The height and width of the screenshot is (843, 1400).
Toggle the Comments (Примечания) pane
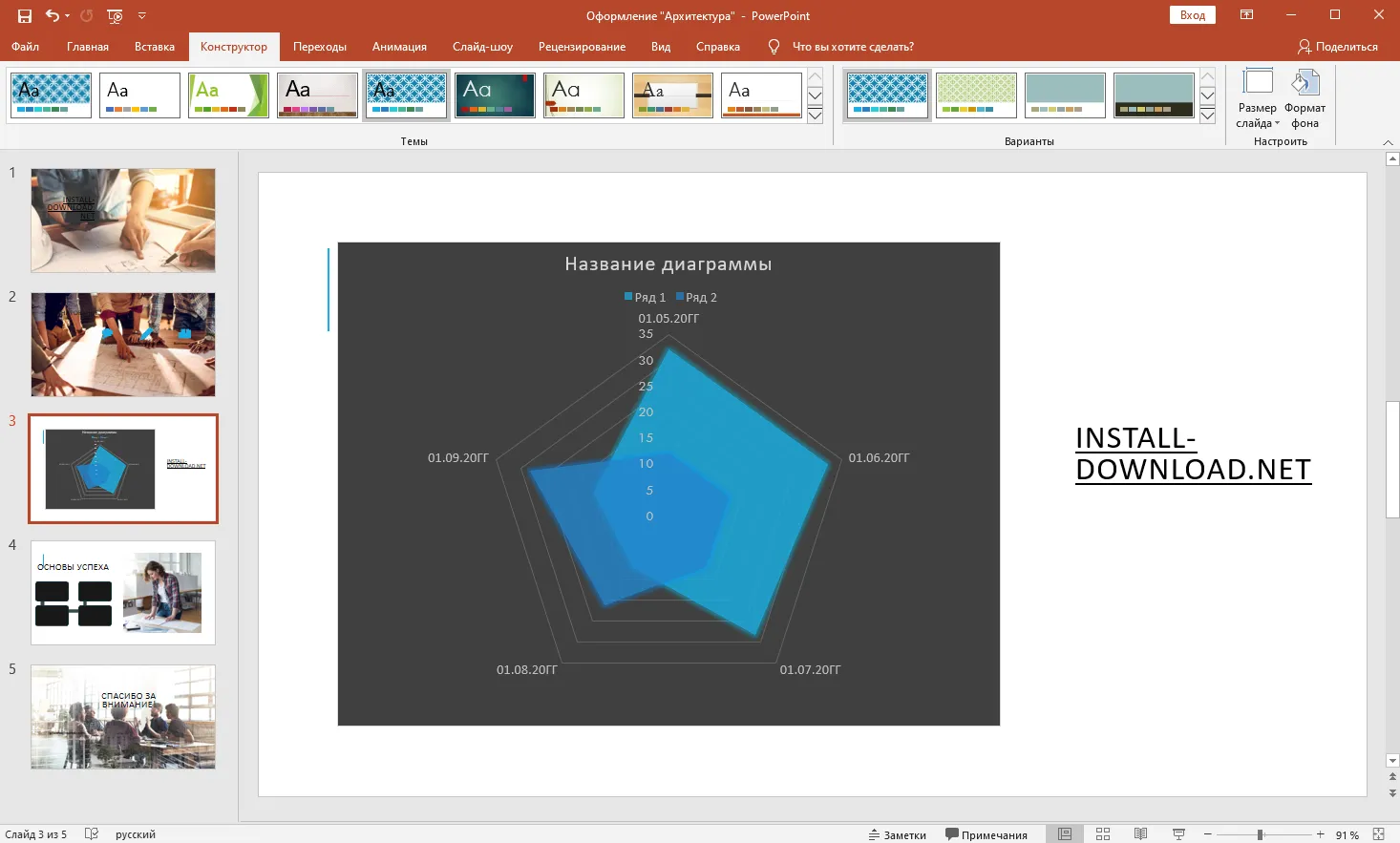coord(986,834)
